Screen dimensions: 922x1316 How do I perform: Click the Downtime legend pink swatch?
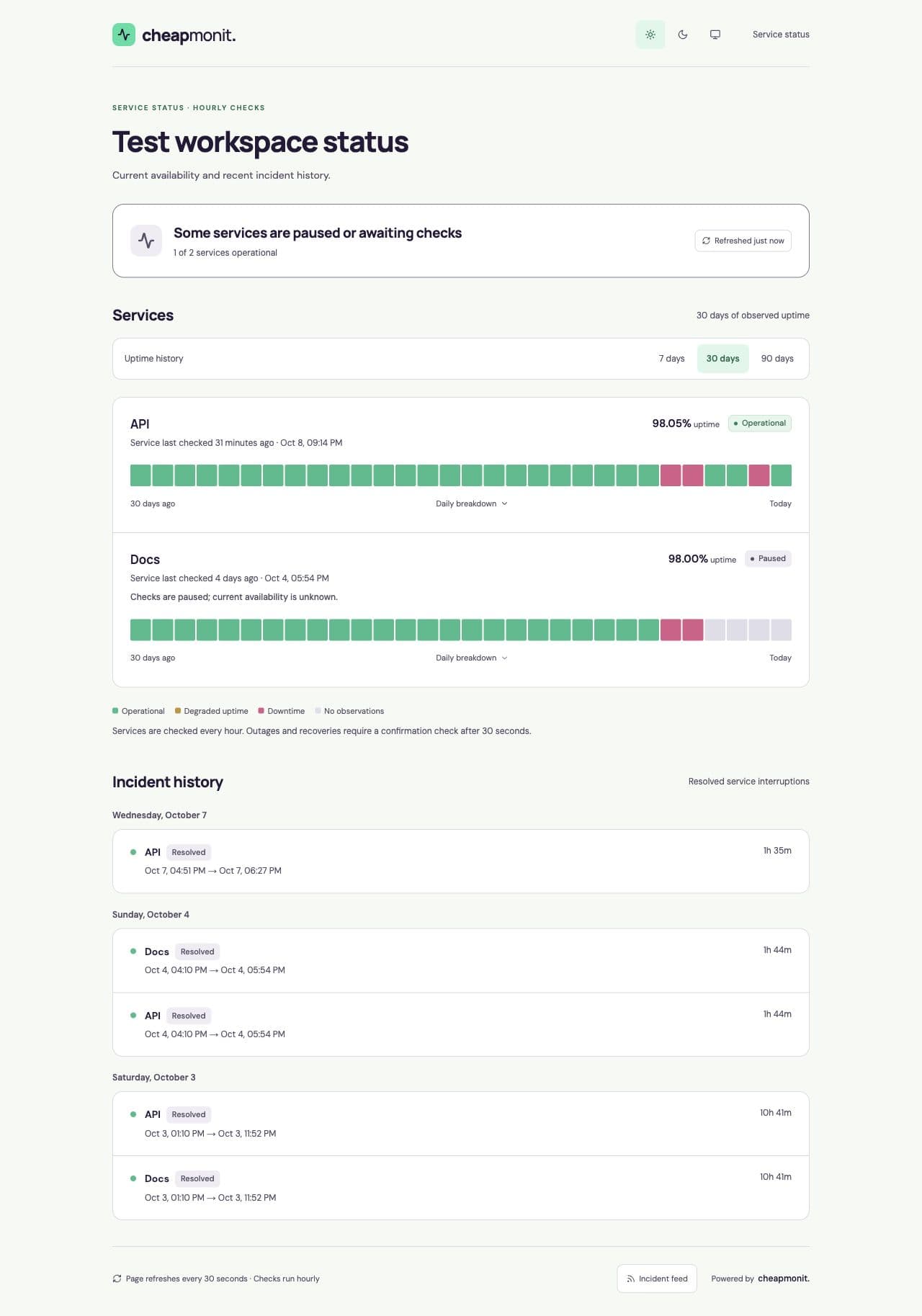click(x=261, y=711)
